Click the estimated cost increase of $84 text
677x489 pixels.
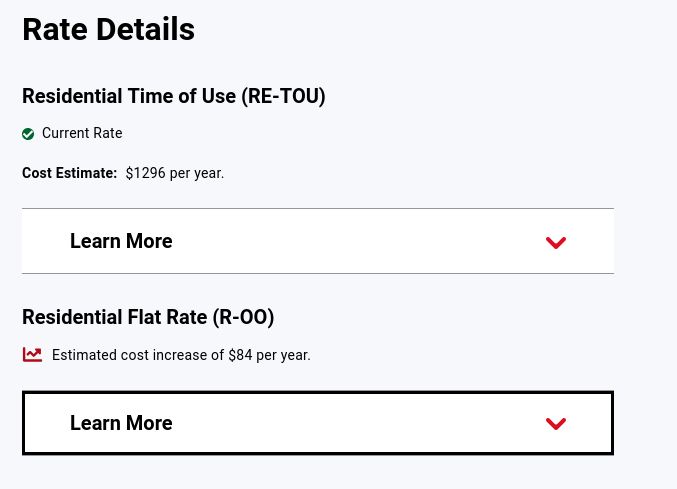click(x=181, y=355)
